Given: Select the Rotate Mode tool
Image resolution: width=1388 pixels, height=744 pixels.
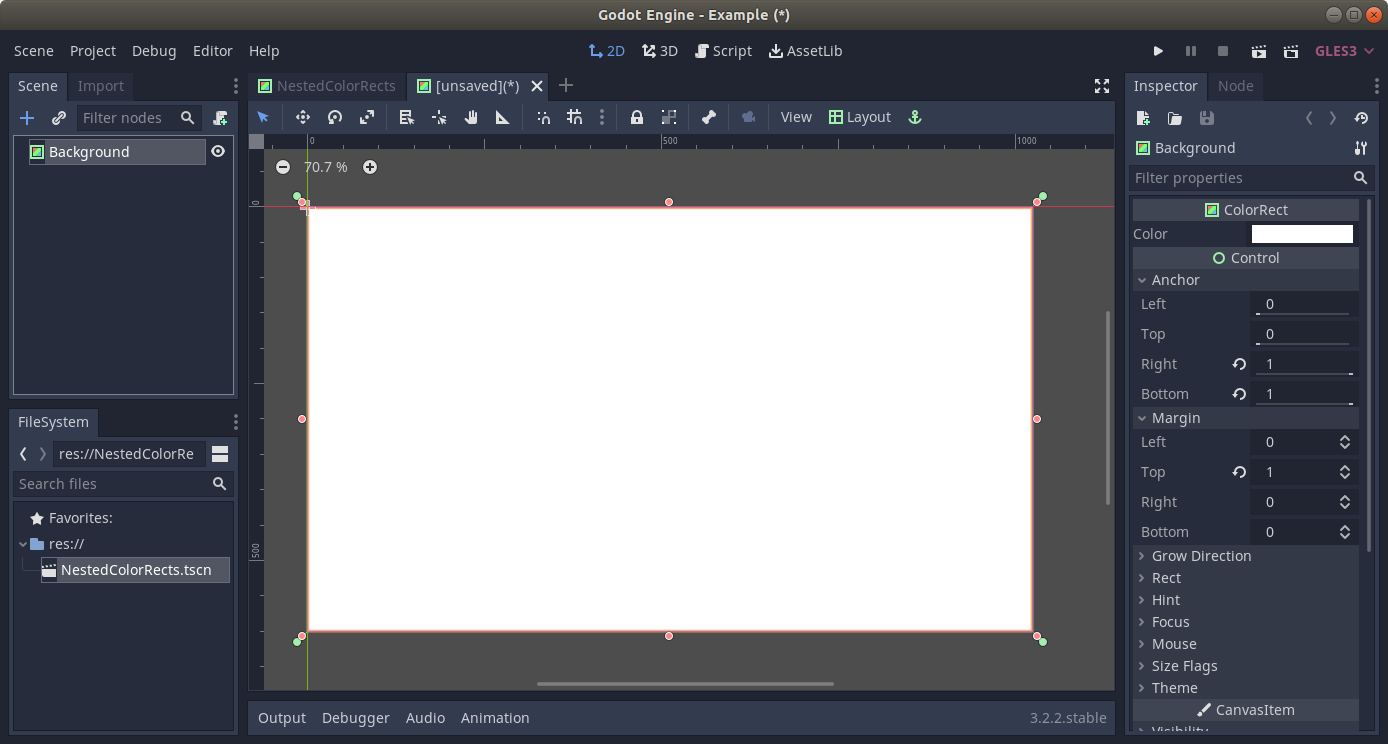Looking at the screenshot, I should pyautogui.click(x=335, y=117).
